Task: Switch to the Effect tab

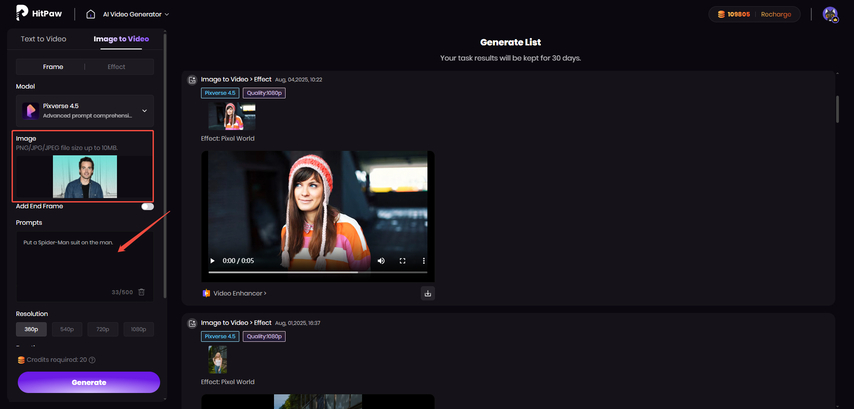Action: tap(116, 67)
